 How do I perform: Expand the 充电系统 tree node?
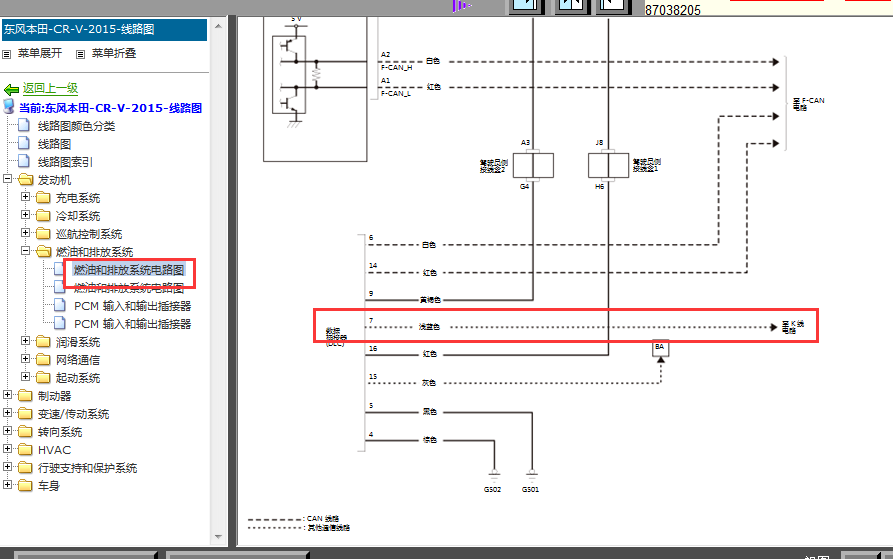click(x=25, y=197)
